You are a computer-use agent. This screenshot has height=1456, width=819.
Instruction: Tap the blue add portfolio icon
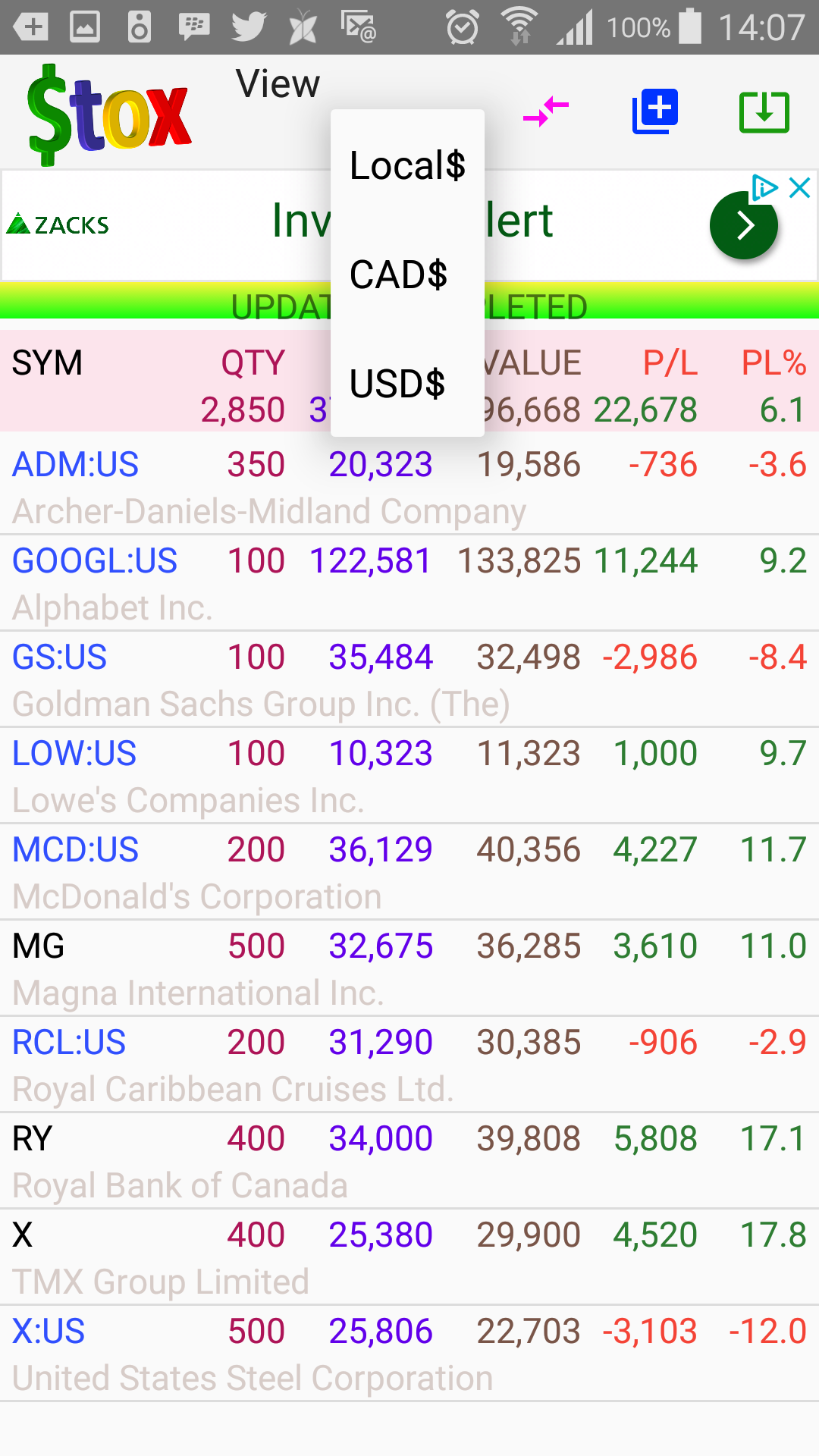[x=655, y=112]
